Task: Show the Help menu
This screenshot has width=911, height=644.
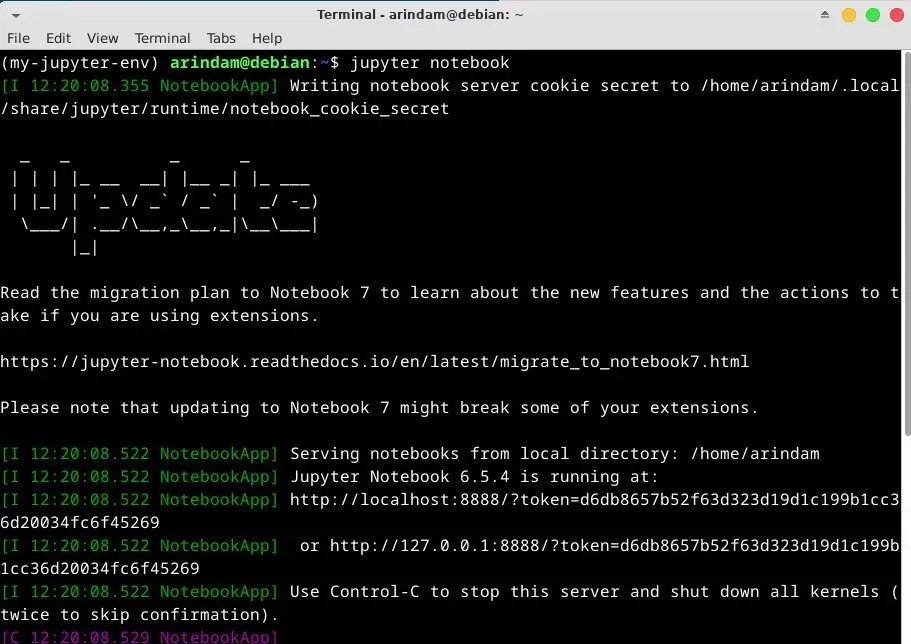Action: coord(267,38)
